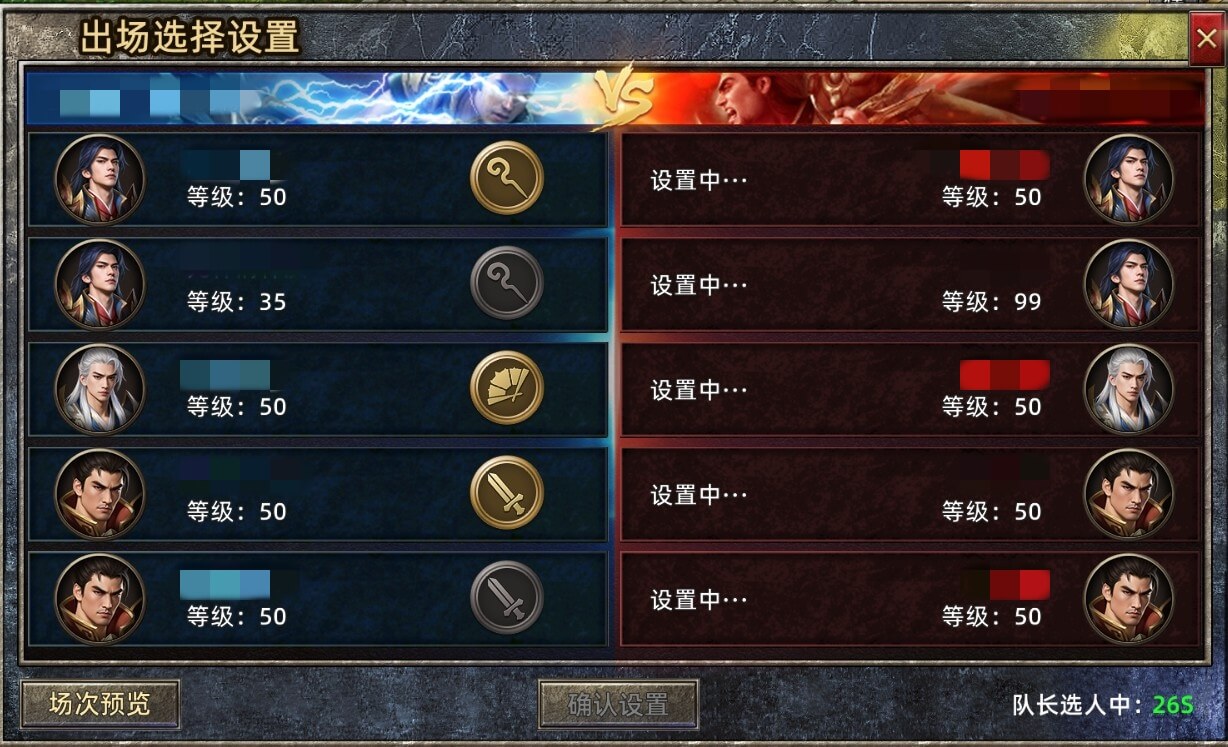Click enemy team's bottom-row warrior portrait
This screenshot has height=747, width=1228.
(x=1129, y=599)
